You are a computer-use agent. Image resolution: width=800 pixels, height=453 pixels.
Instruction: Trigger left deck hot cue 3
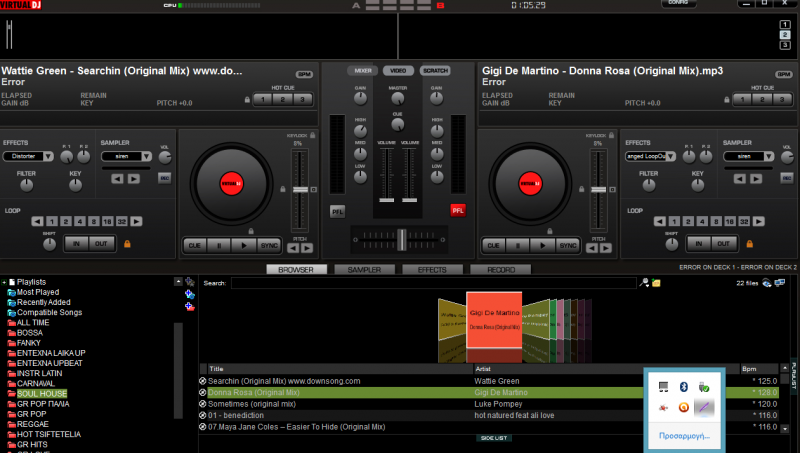[x=302, y=99]
